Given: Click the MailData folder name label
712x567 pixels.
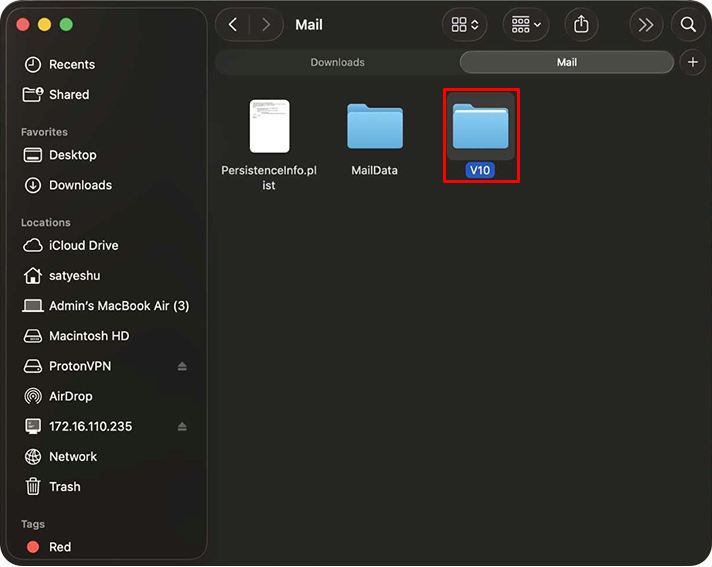Looking at the screenshot, I should (374, 170).
